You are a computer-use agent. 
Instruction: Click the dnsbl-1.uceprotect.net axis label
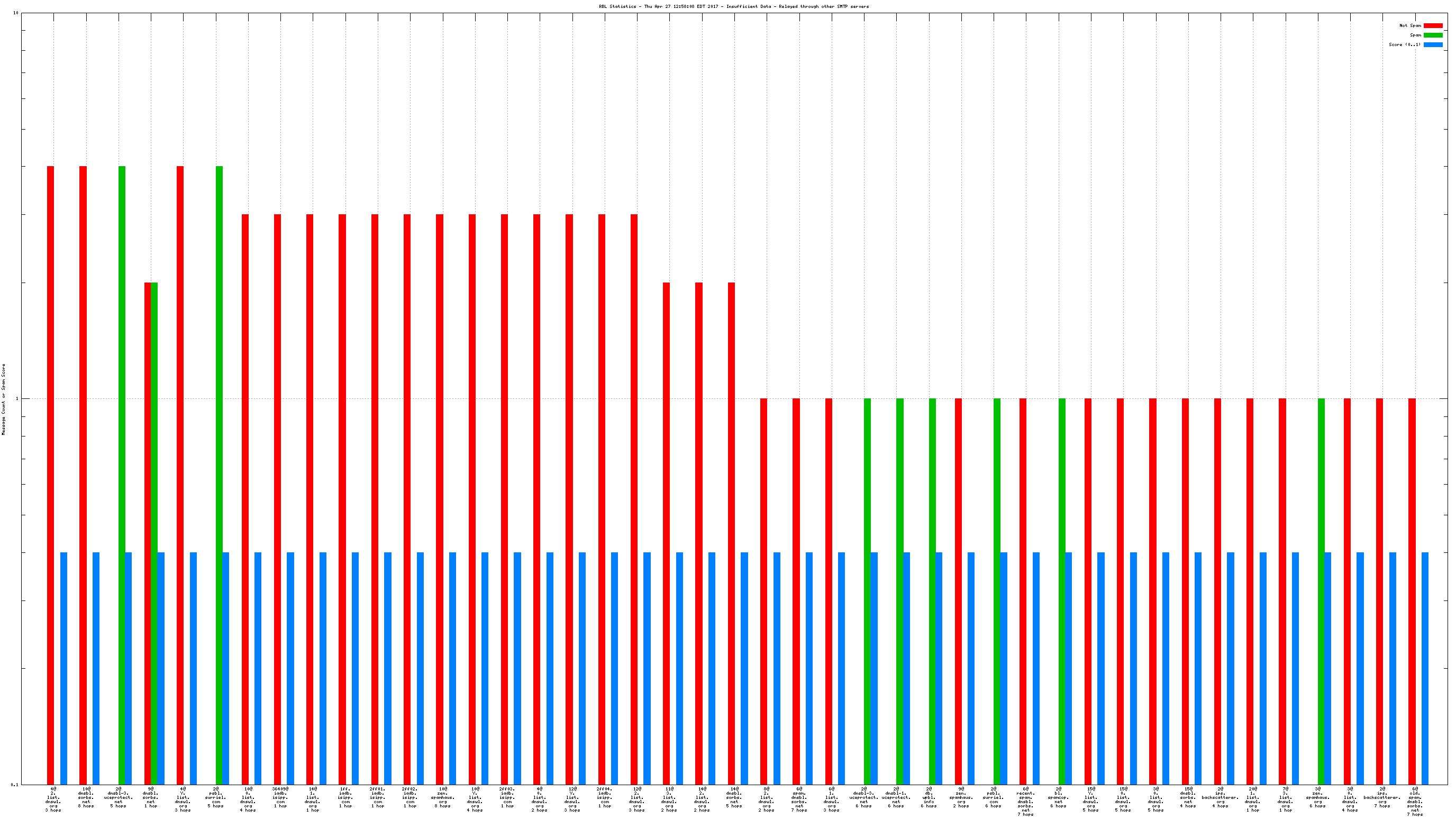pyautogui.click(x=896, y=797)
